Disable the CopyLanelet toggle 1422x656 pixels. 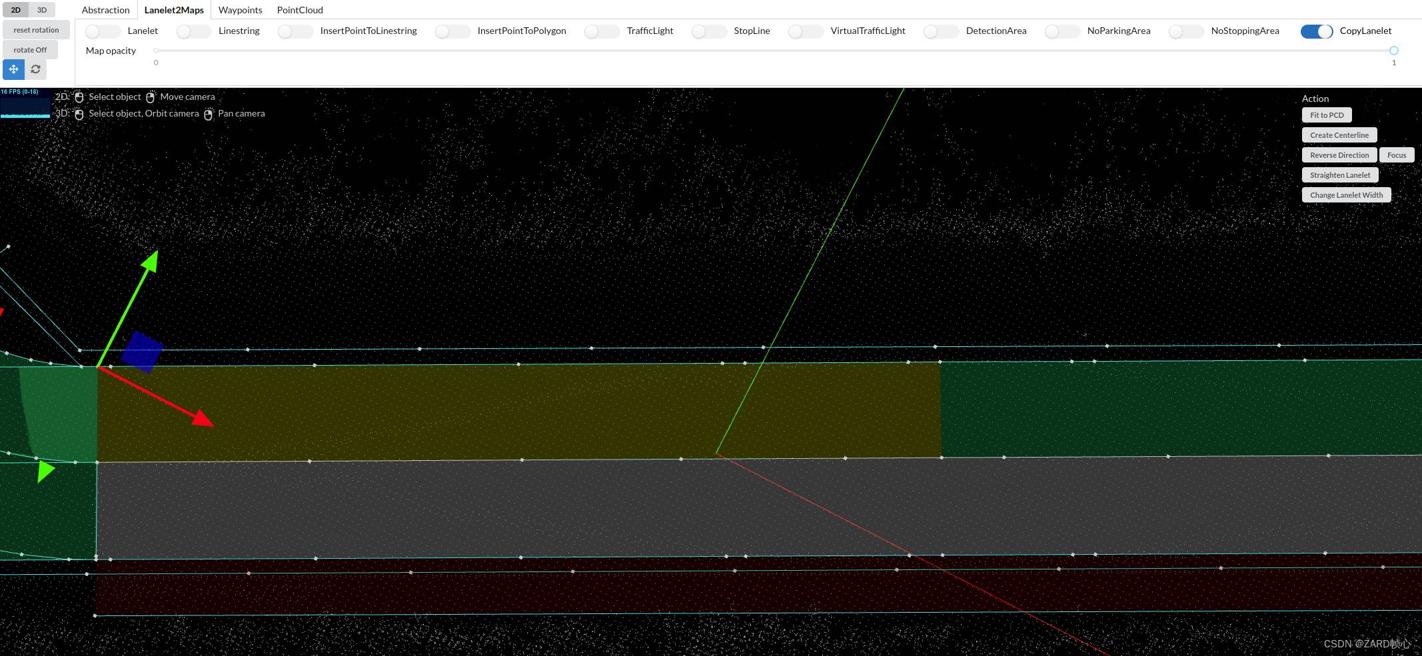pyautogui.click(x=1316, y=31)
